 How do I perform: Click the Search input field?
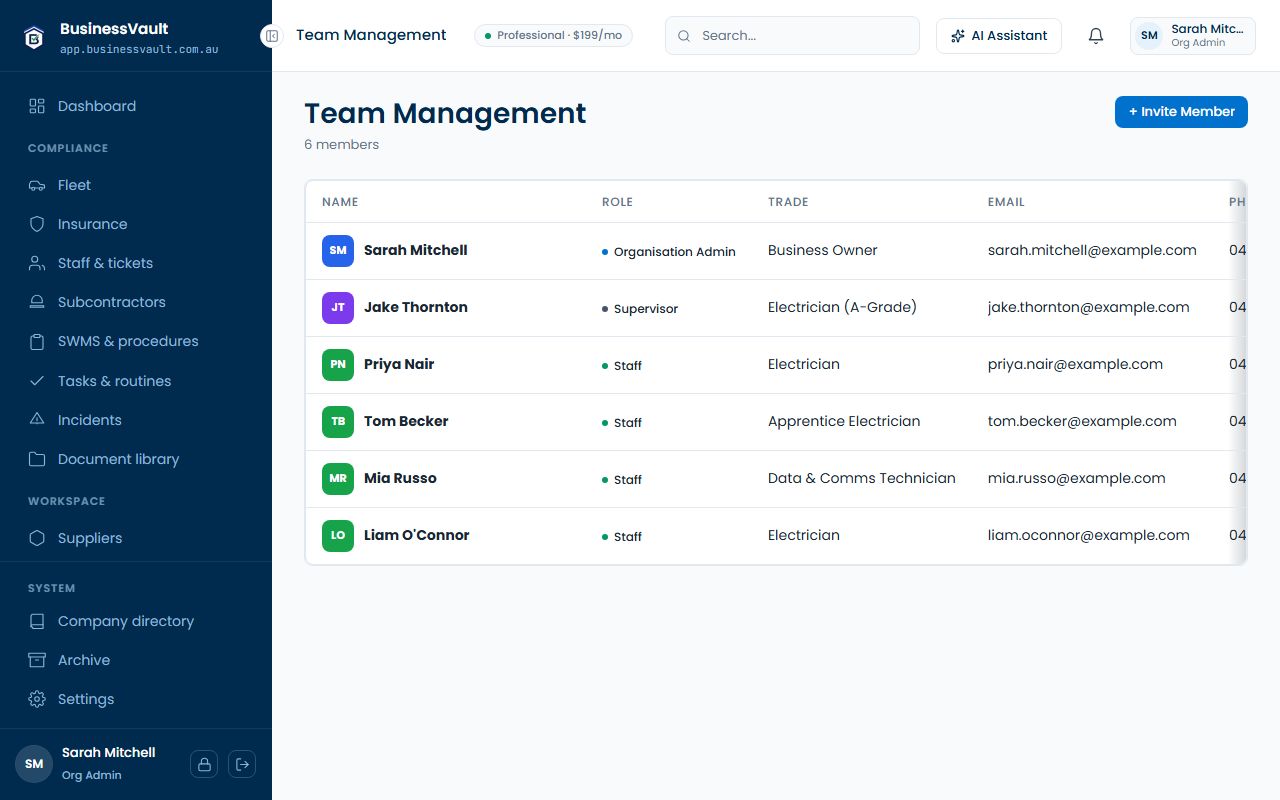coord(792,36)
